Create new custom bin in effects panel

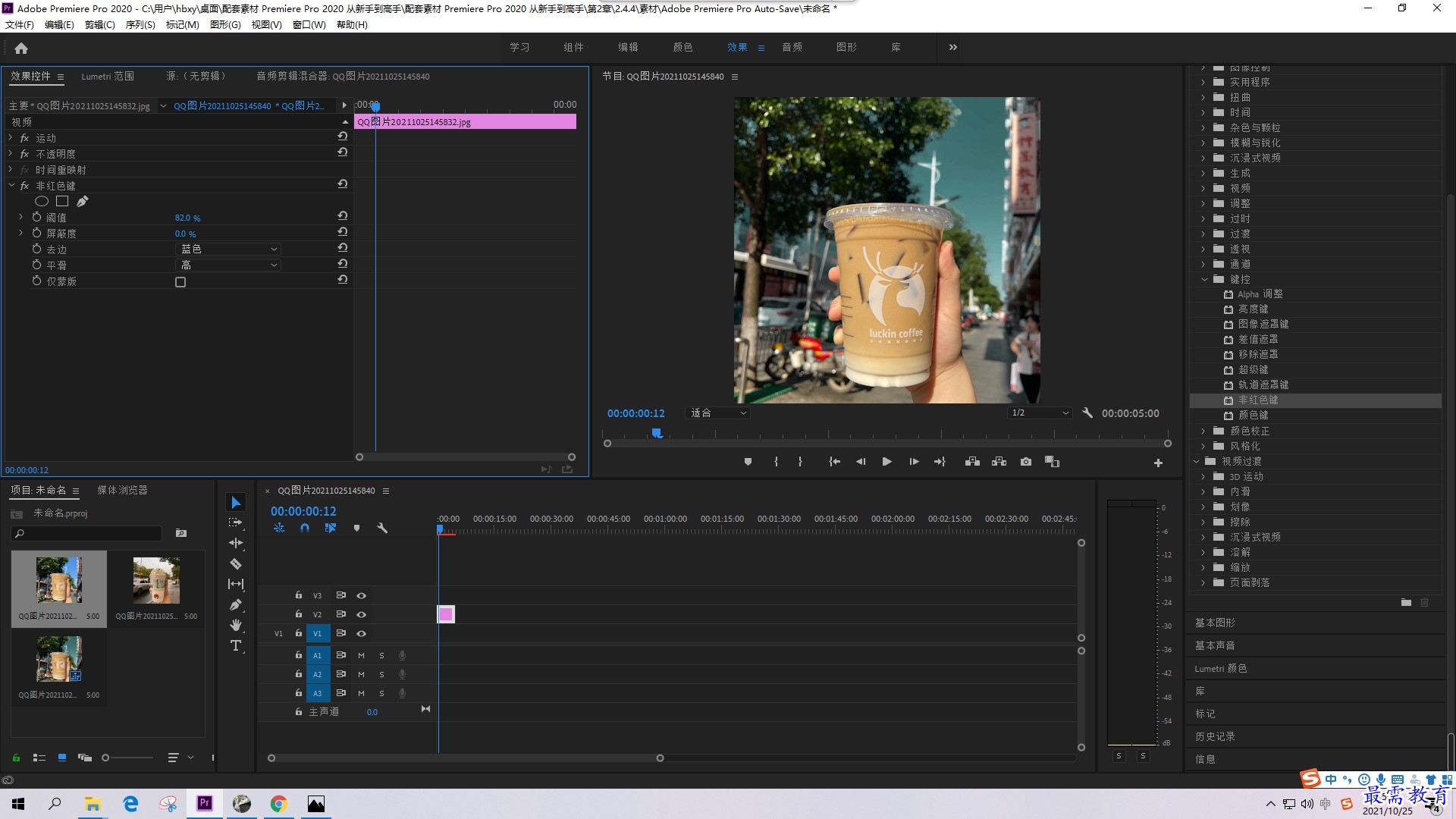[1406, 602]
